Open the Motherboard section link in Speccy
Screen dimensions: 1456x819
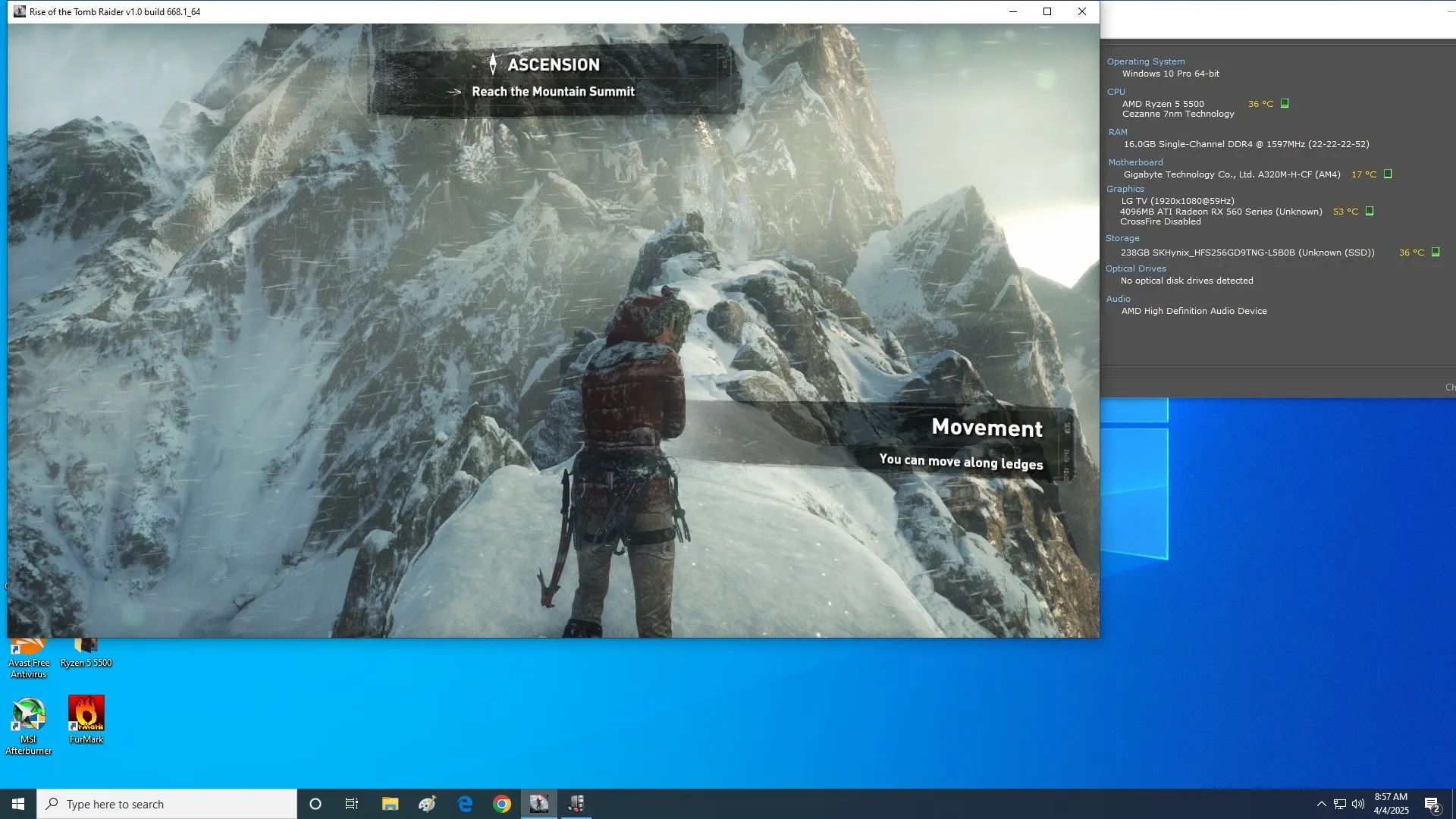tap(1135, 162)
